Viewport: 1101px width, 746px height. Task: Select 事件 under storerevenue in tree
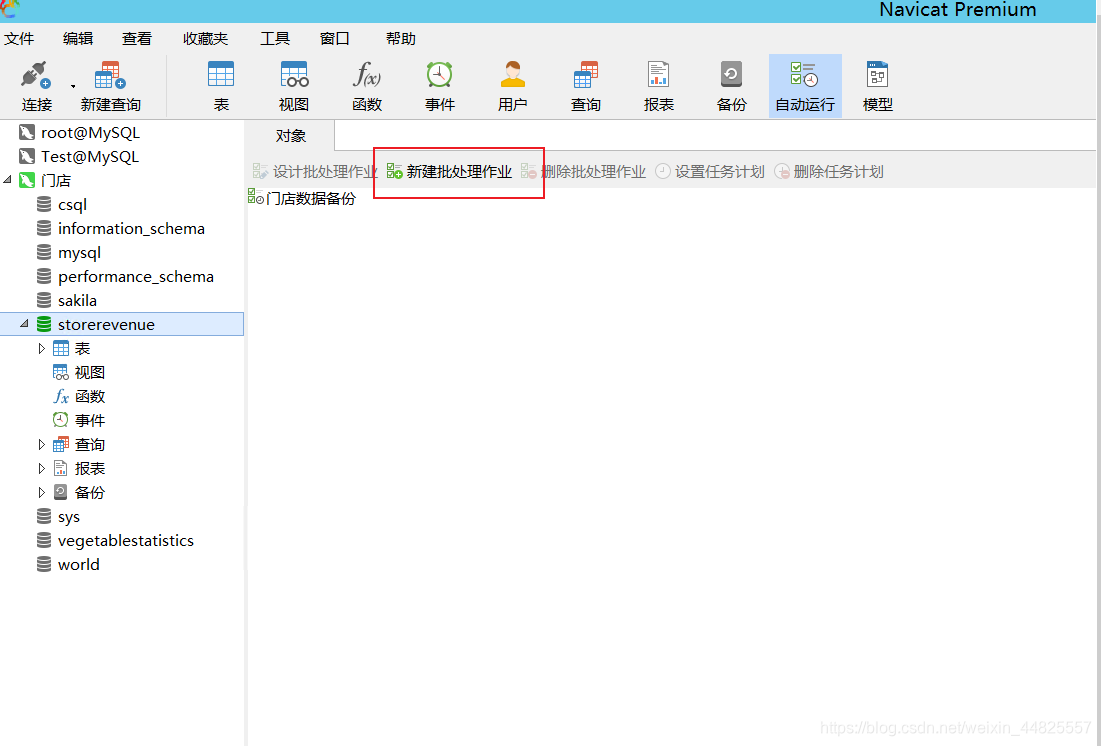[x=90, y=420]
